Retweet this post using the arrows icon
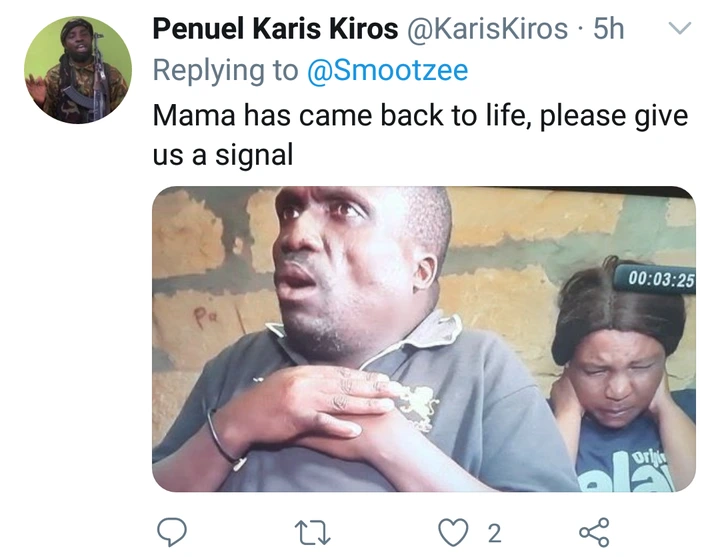Image resolution: width=720 pixels, height=557 pixels. pos(312,532)
